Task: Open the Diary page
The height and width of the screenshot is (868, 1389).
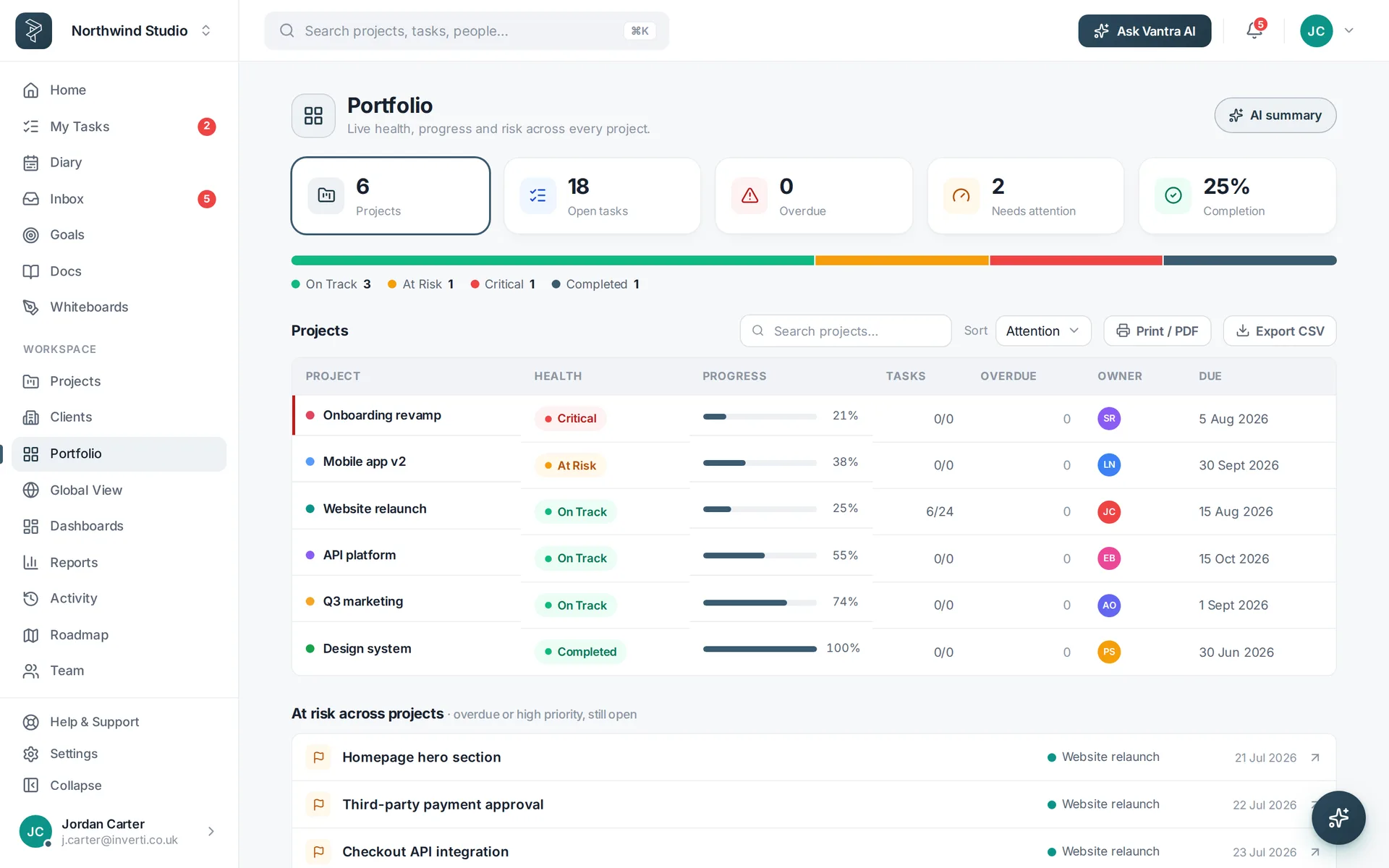Action: [119, 163]
